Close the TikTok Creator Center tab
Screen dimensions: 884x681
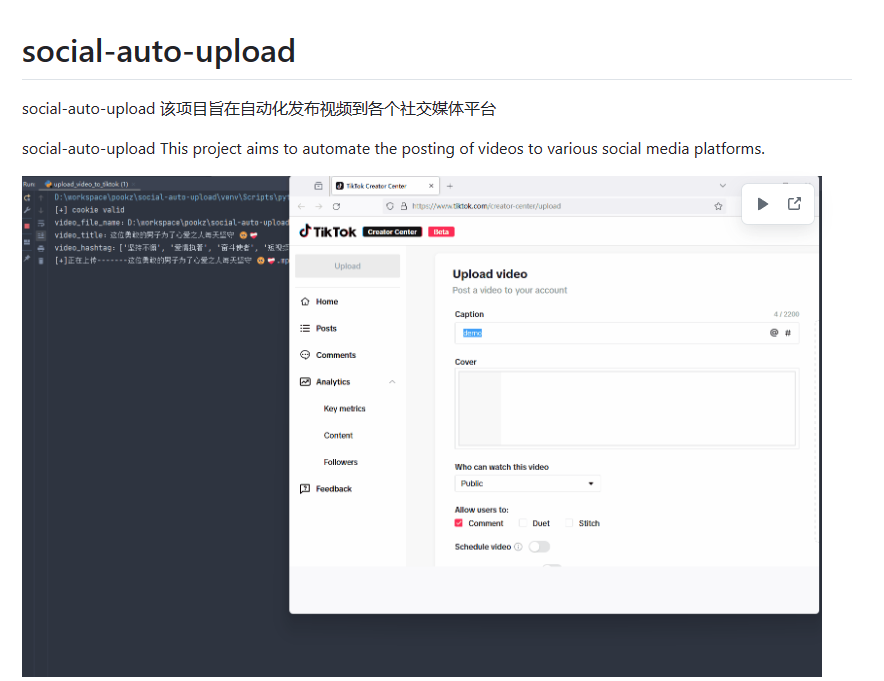click(x=431, y=185)
